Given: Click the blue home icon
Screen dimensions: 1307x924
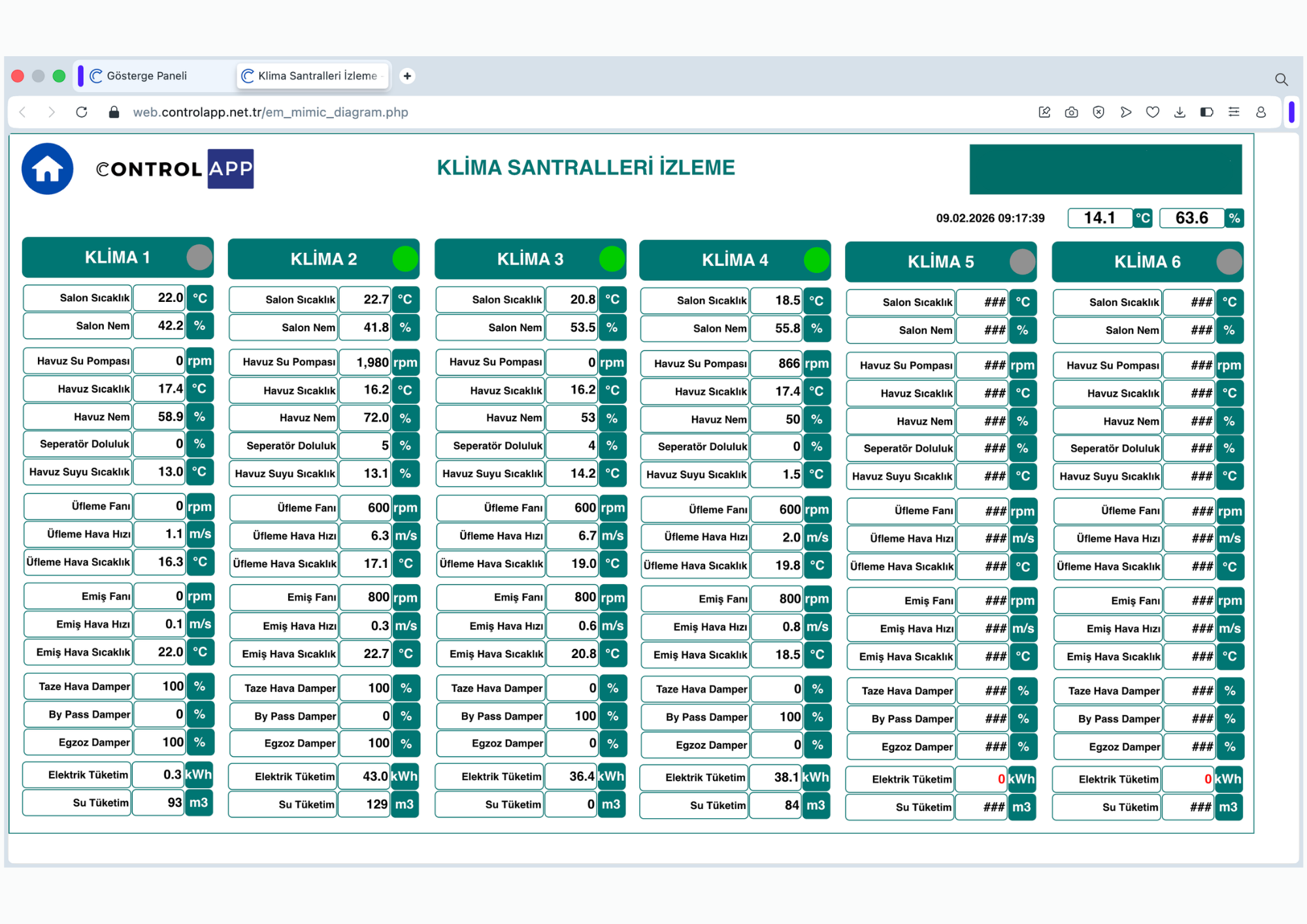Looking at the screenshot, I should (x=47, y=169).
